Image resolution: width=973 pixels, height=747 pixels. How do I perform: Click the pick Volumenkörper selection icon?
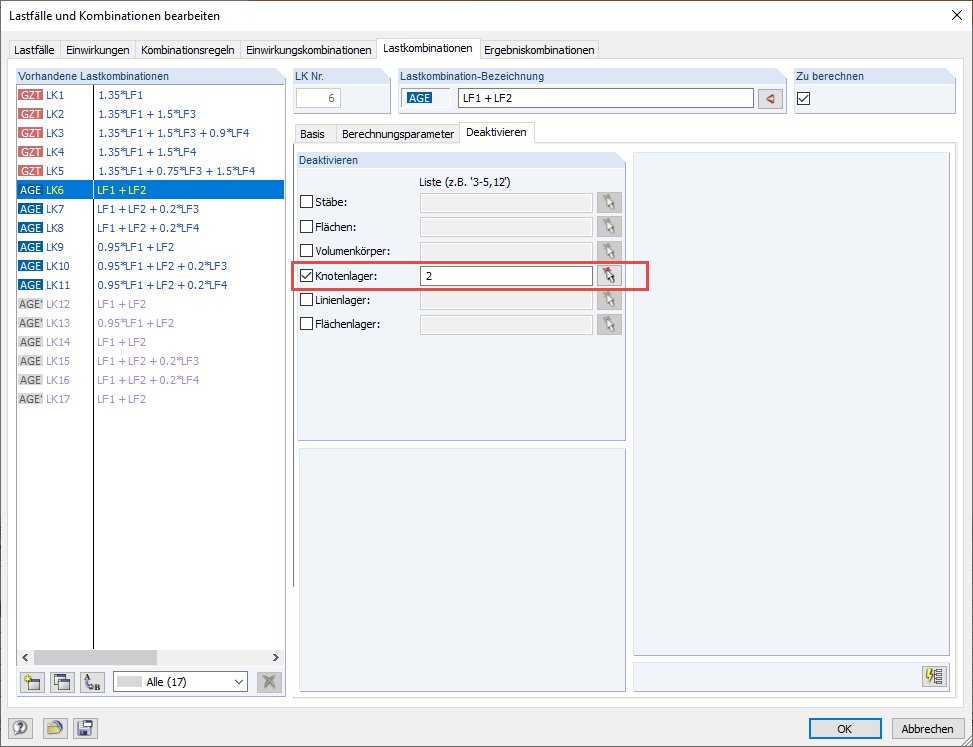click(609, 251)
